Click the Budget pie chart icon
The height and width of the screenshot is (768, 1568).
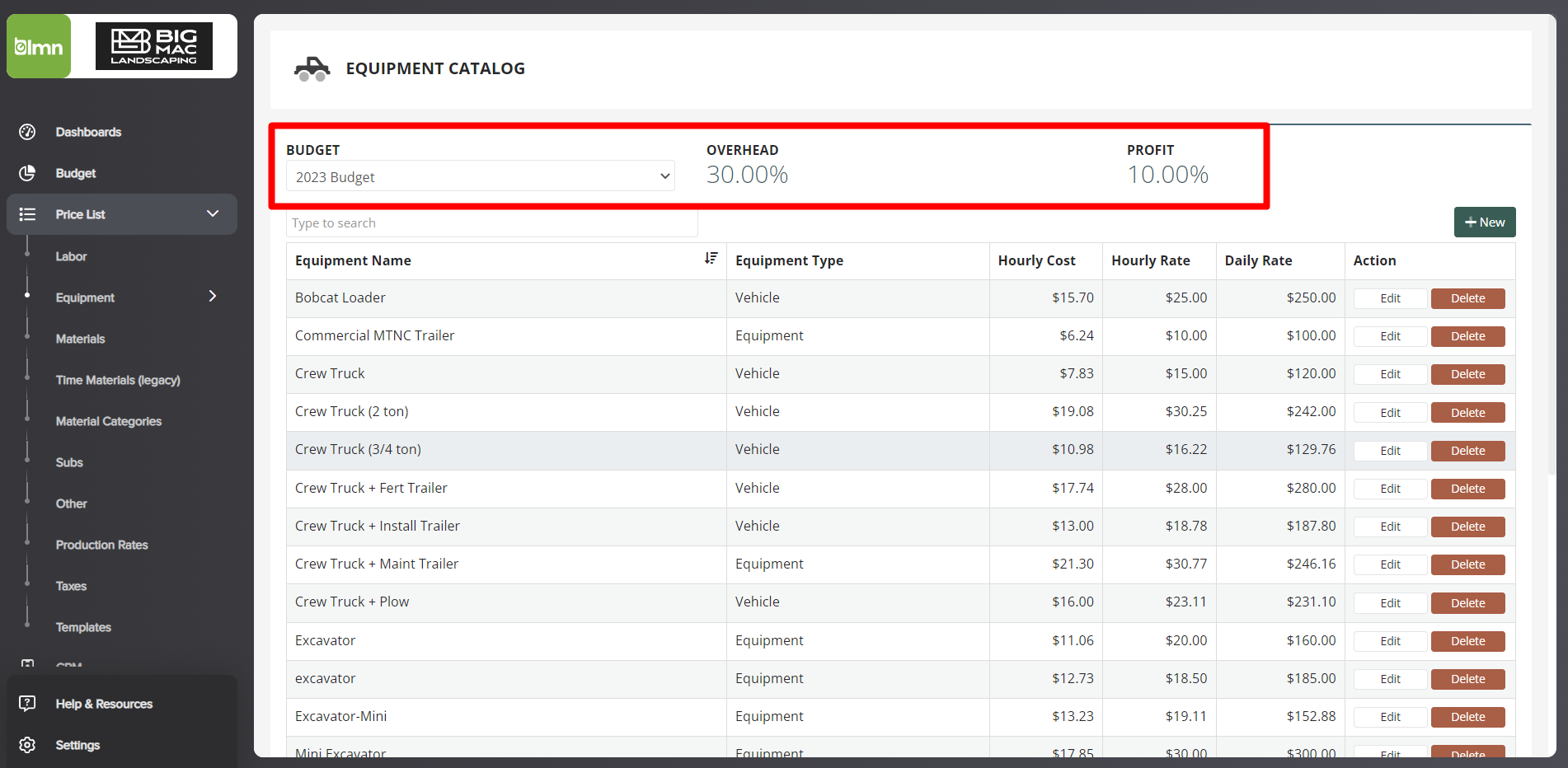(27, 173)
